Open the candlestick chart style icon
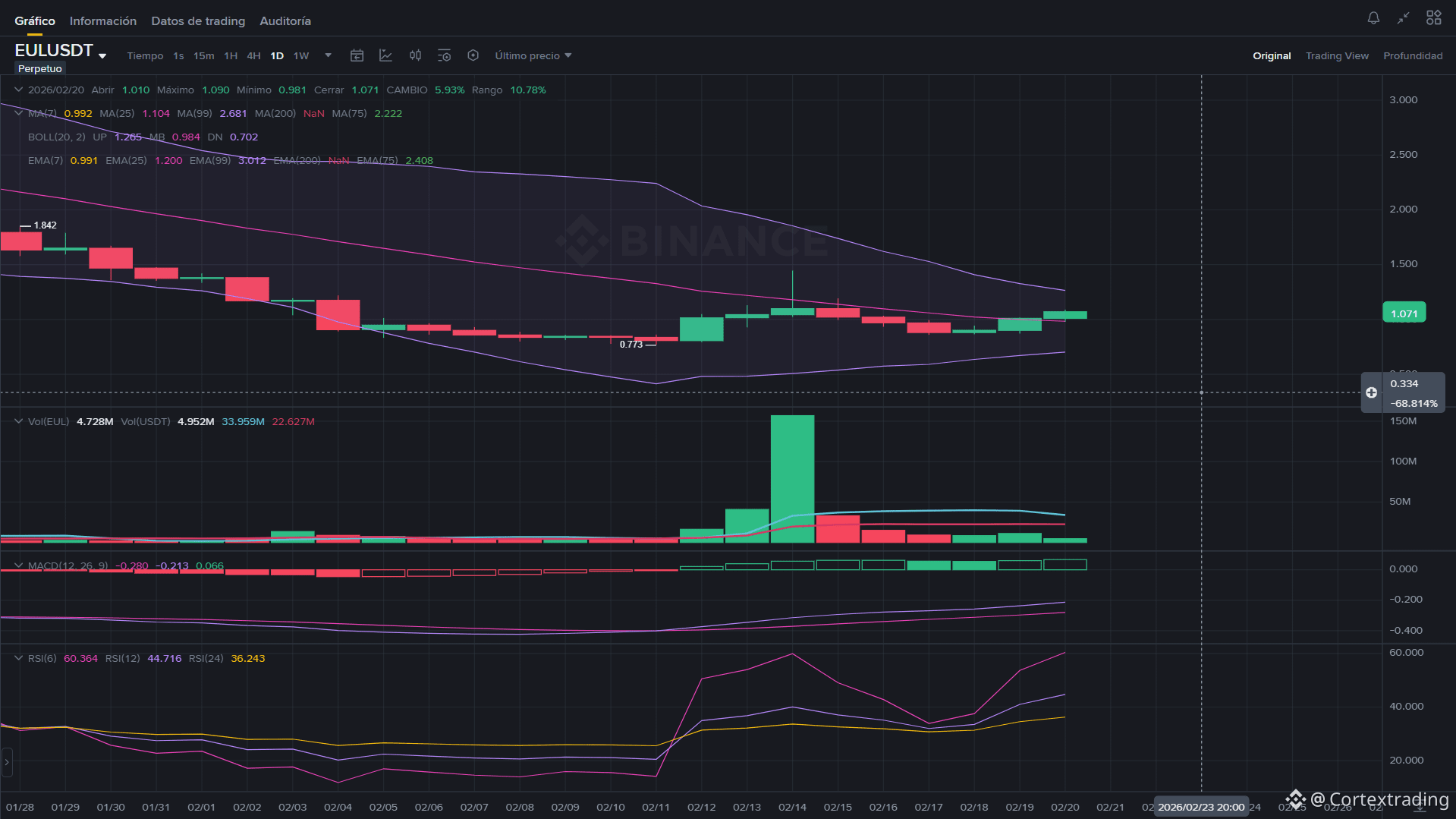This screenshot has width=1456, height=819. coord(415,55)
